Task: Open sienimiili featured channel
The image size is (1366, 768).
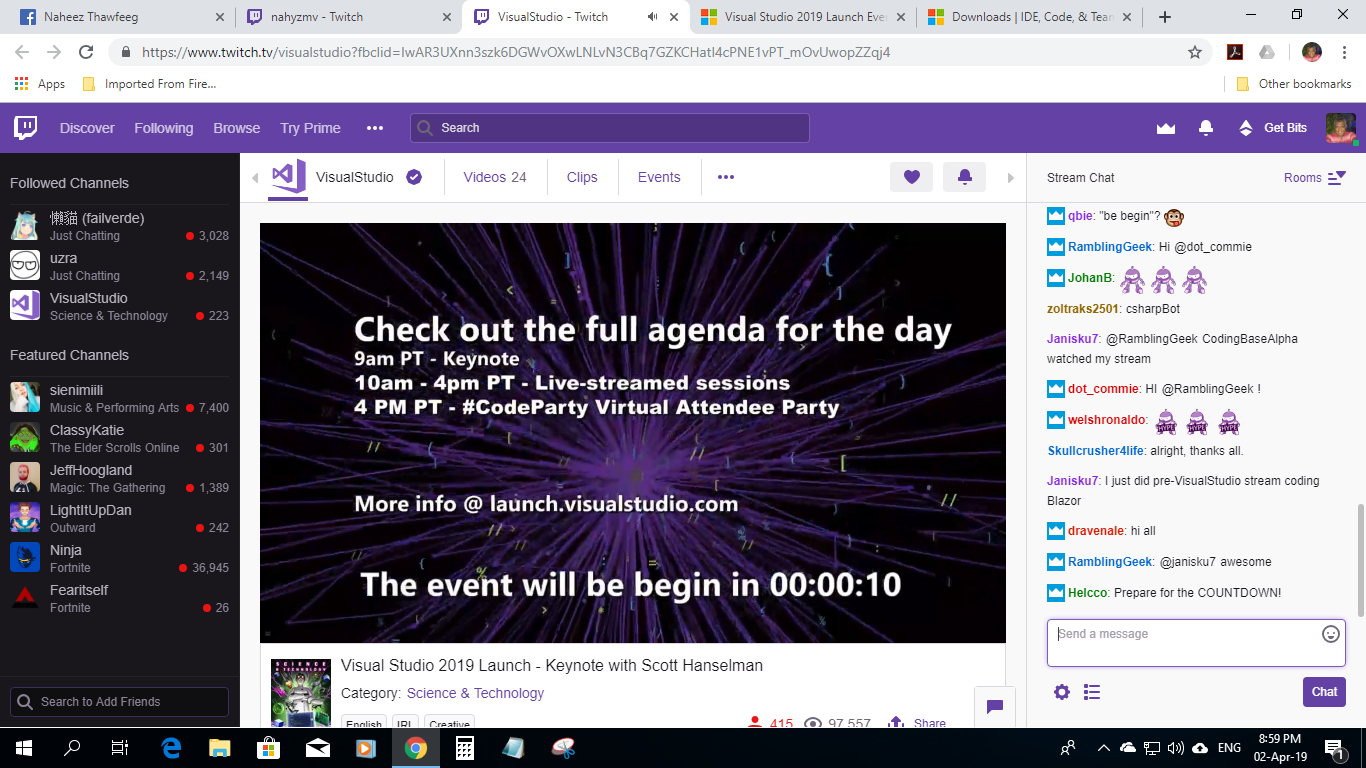Action: tap(120, 398)
